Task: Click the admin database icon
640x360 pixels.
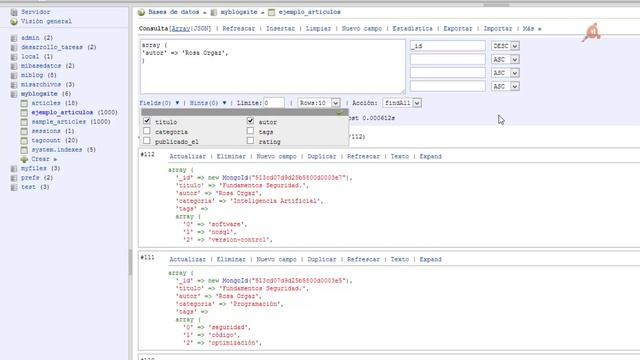Action: click(x=14, y=38)
